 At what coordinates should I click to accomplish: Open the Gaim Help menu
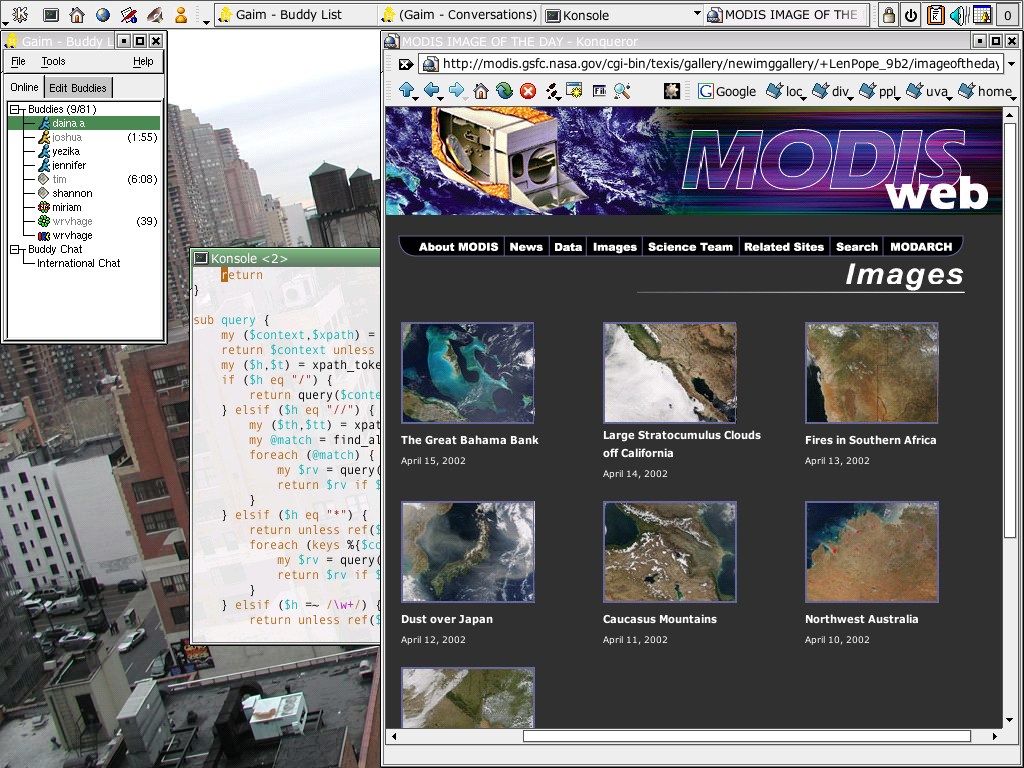[143, 61]
